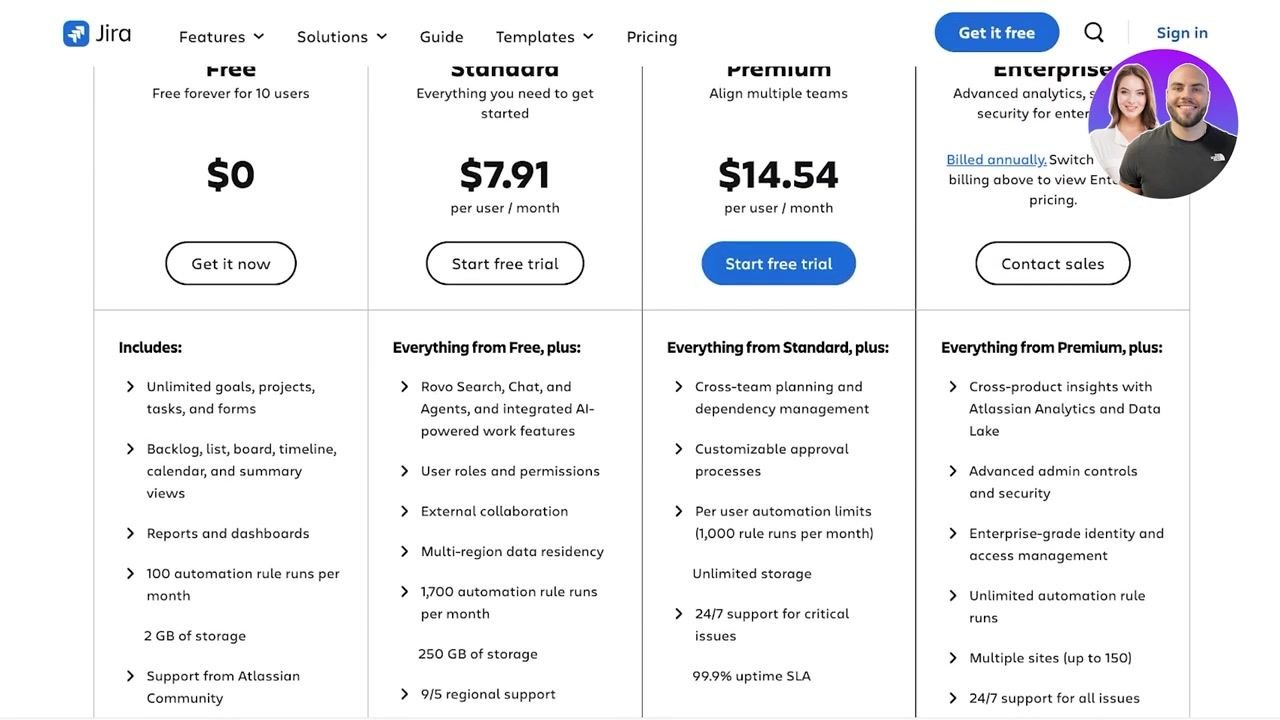The height and width of the screenshot is (720, 1280).
Task: Follow the Billed annually link
Action: (x=996, y=159)
